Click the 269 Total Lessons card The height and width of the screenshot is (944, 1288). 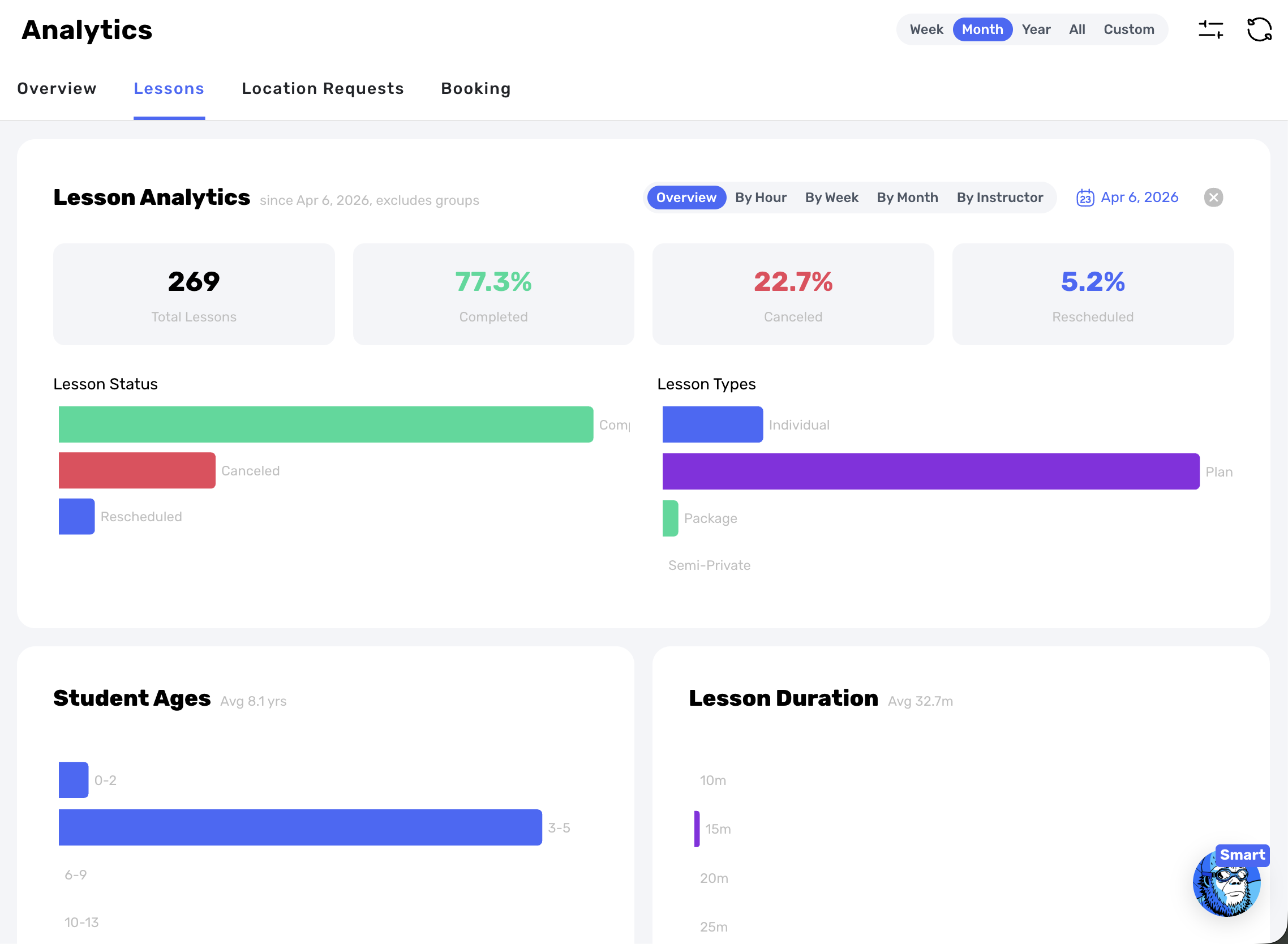[x=194, y=294]
